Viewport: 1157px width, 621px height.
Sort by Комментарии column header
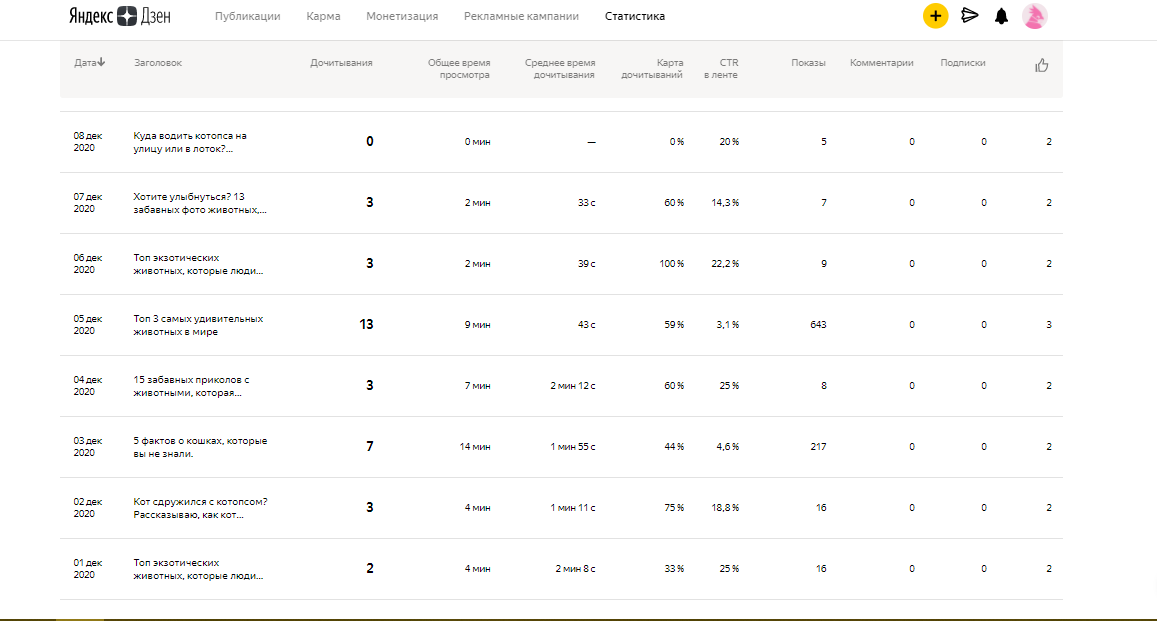tap(881, 63)
